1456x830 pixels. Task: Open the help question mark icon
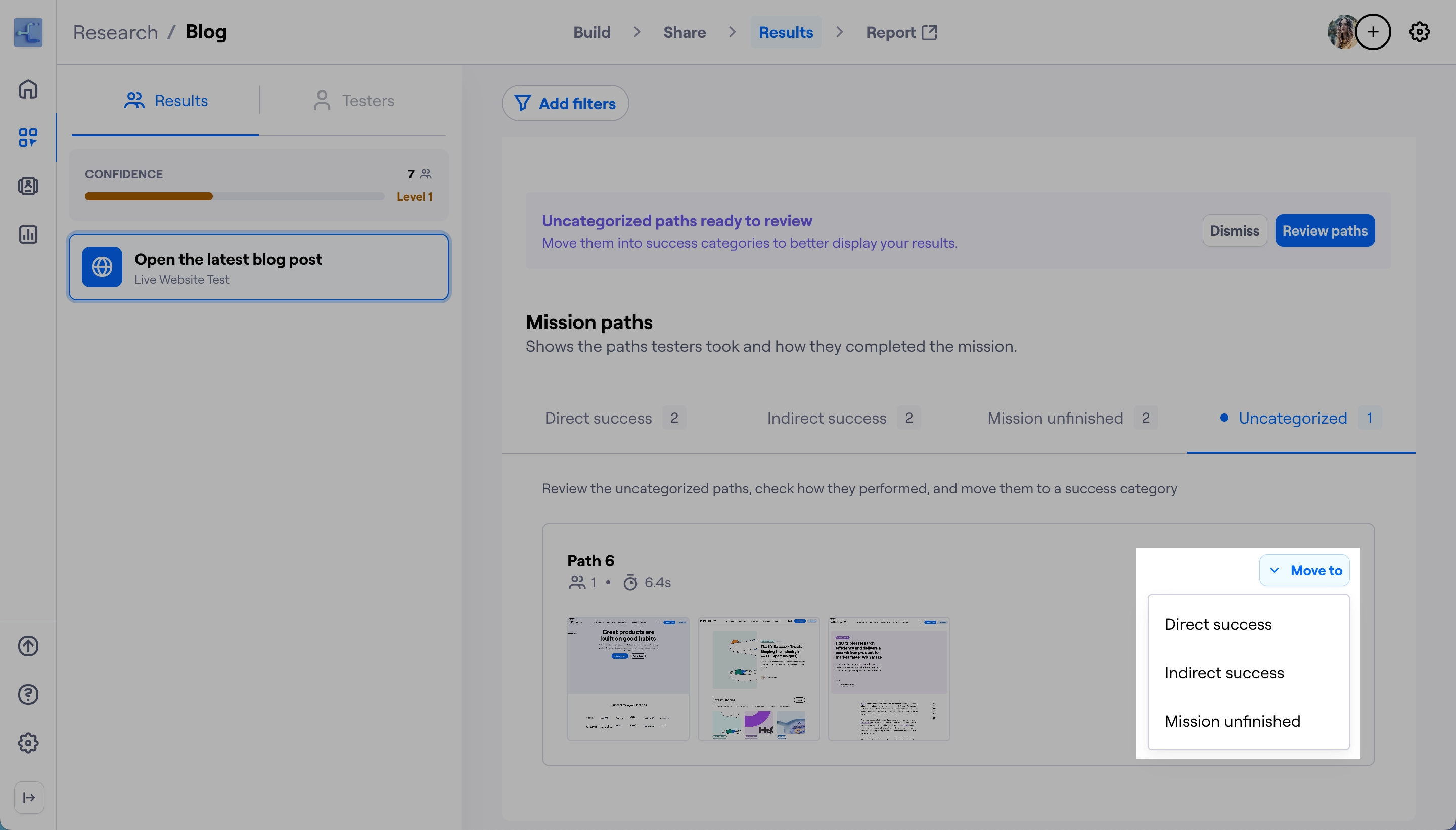click(28, 695)
